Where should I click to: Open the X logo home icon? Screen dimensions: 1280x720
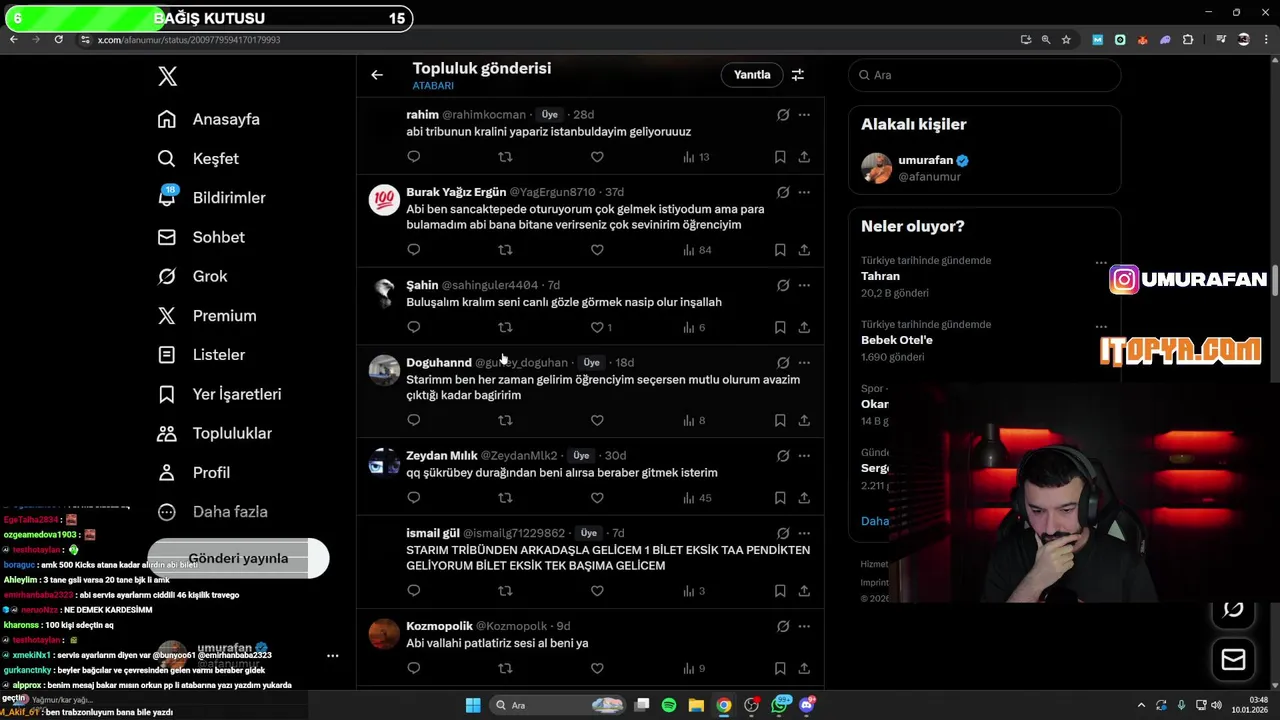pos(168,76)
